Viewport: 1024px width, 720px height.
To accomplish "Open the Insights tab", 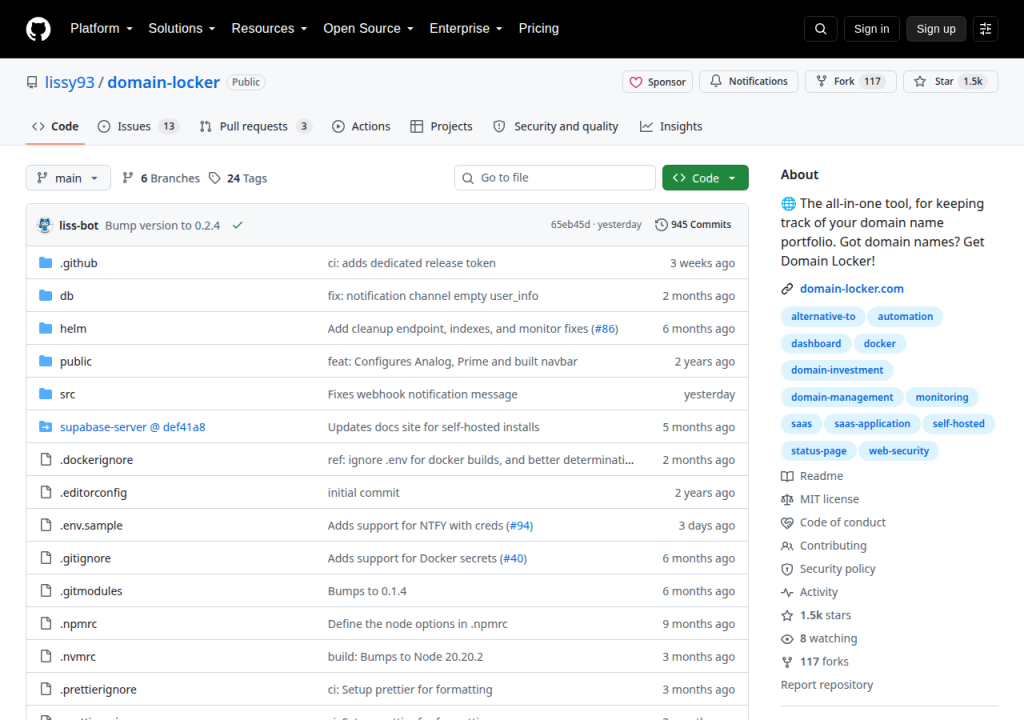I will click(x=671, y=127).
